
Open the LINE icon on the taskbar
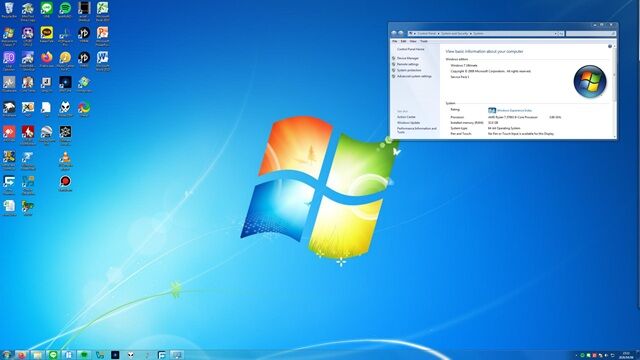53,355
